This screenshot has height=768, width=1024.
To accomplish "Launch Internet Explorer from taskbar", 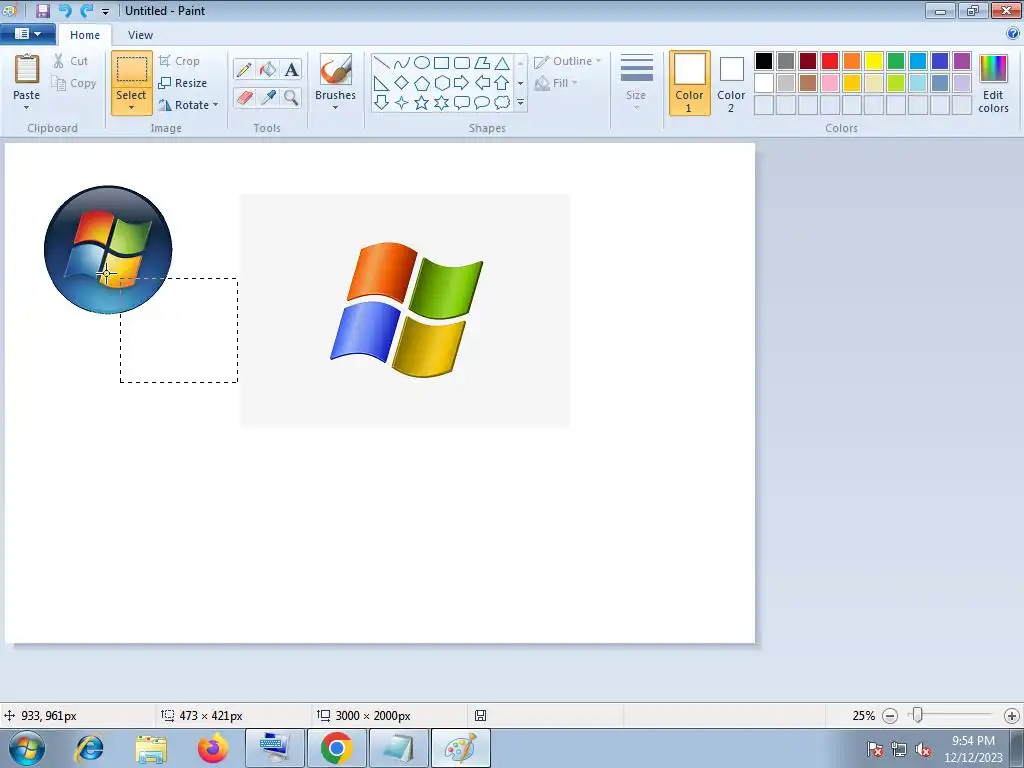I will (89, 748).
